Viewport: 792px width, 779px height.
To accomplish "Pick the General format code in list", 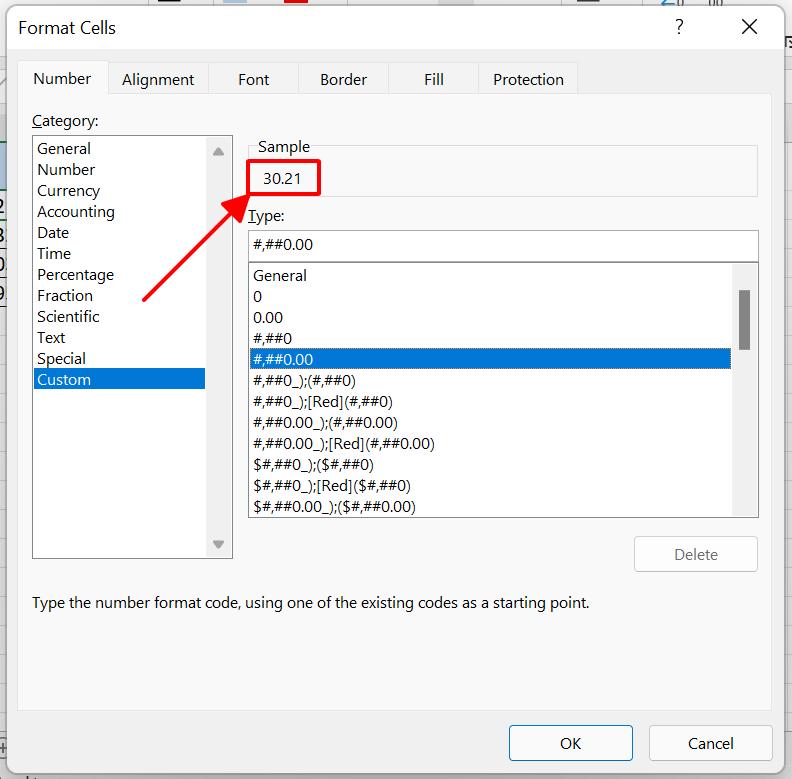I will point(280,276).
